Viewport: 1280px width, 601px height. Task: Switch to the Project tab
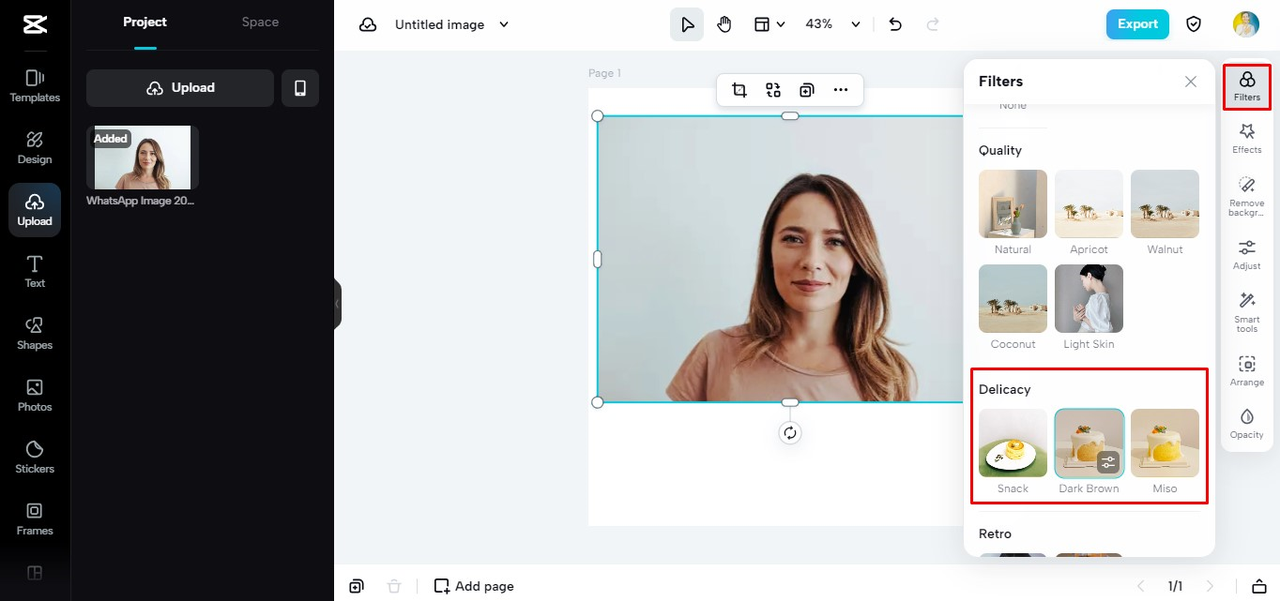(x=145, y=22)
